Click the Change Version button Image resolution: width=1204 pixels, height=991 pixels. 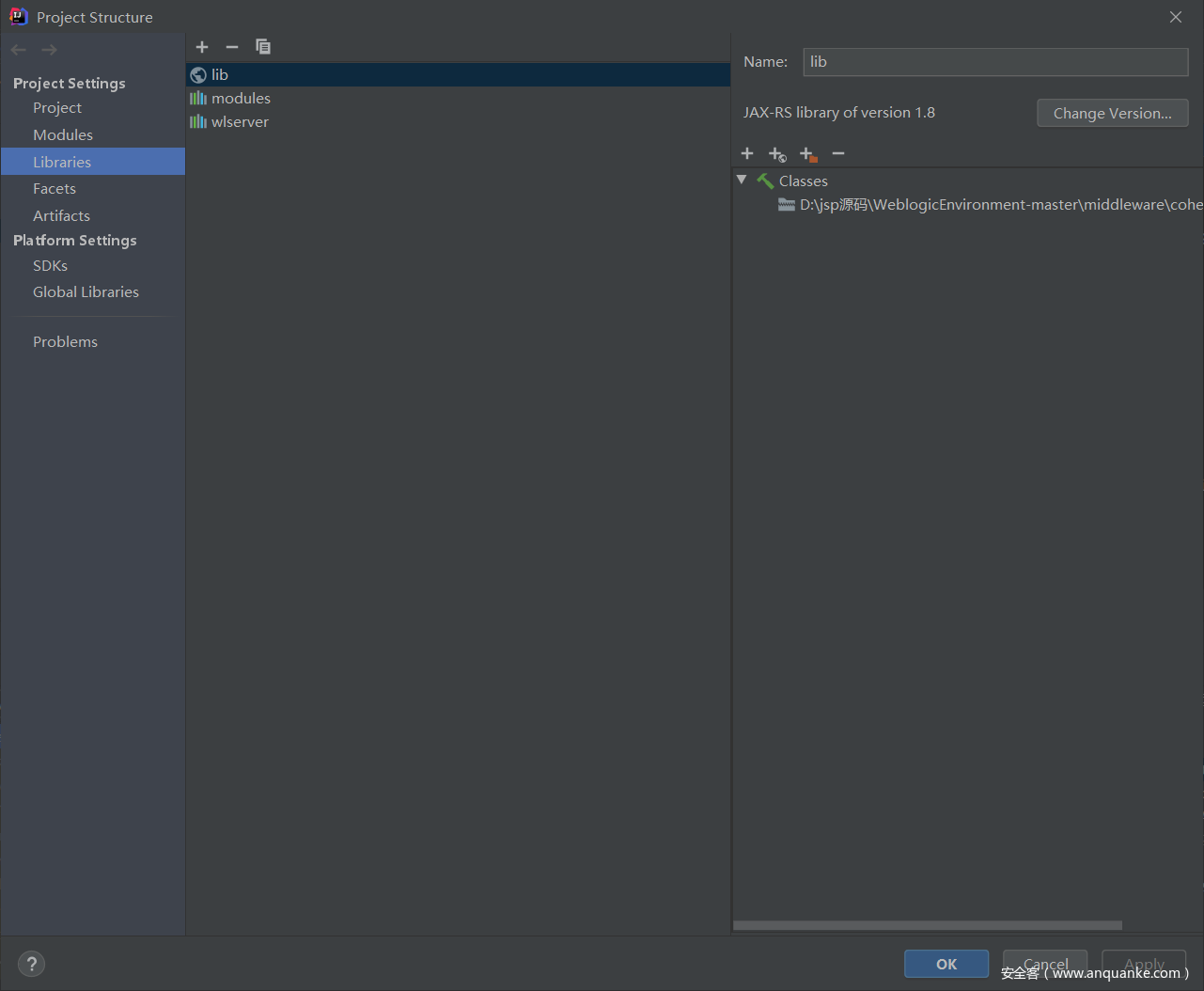point(1112,113)
